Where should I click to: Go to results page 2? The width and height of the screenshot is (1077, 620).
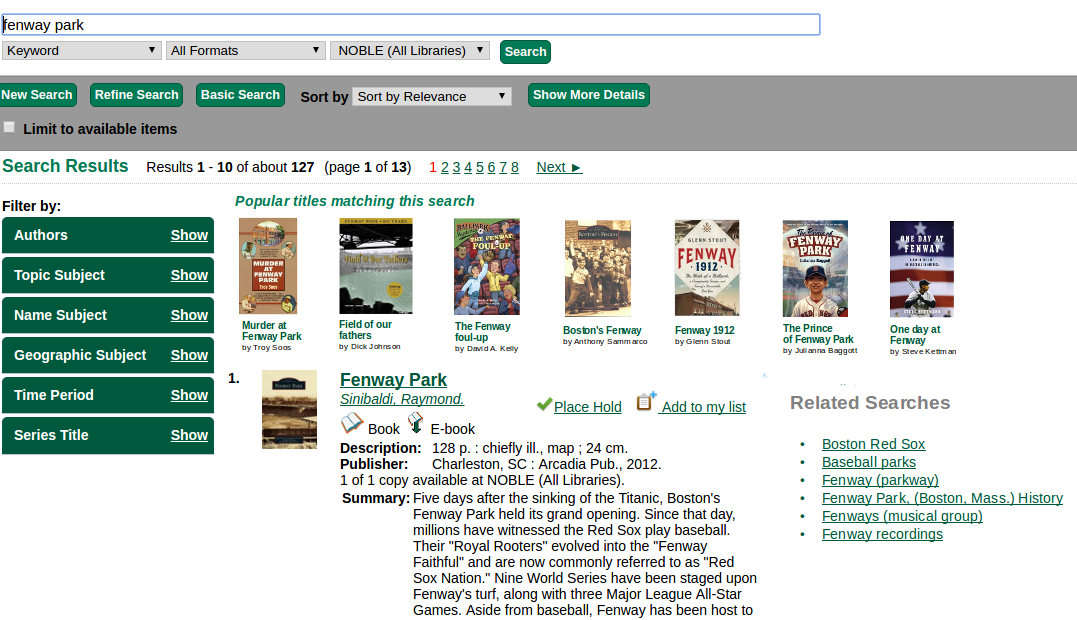[444, 168]
